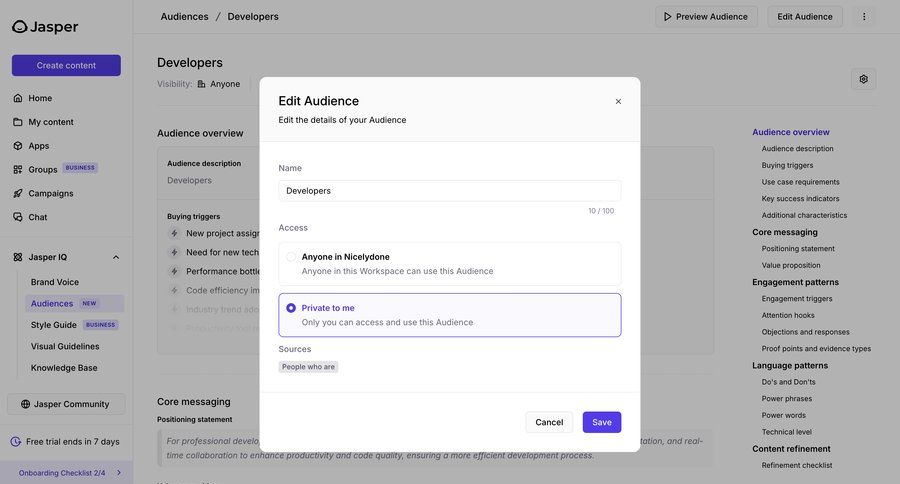
Task: Click the Edit Audience header button
Action: tap(805, 17)
